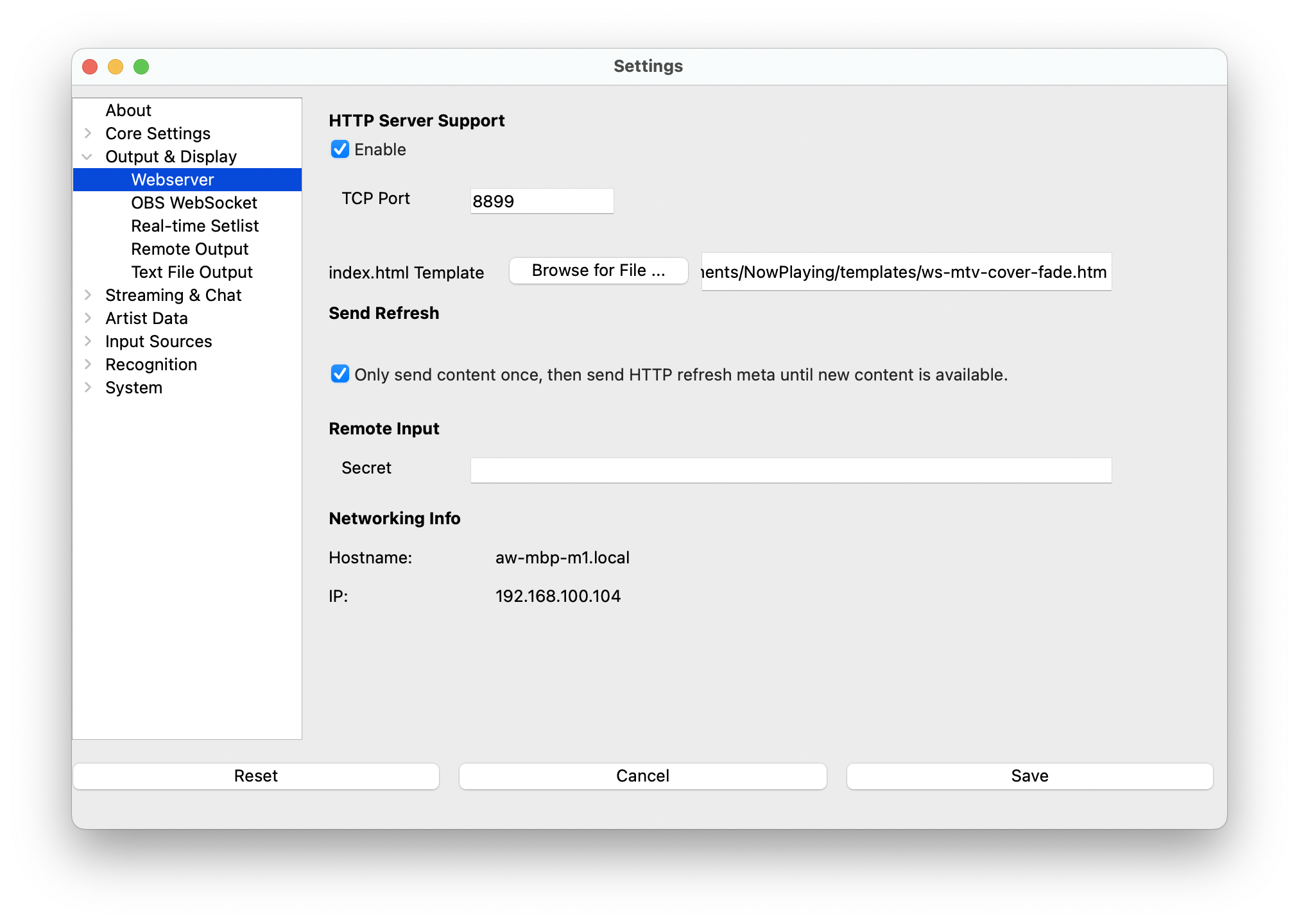Expand the Input Sources arrow

click(x=88, y=341)
